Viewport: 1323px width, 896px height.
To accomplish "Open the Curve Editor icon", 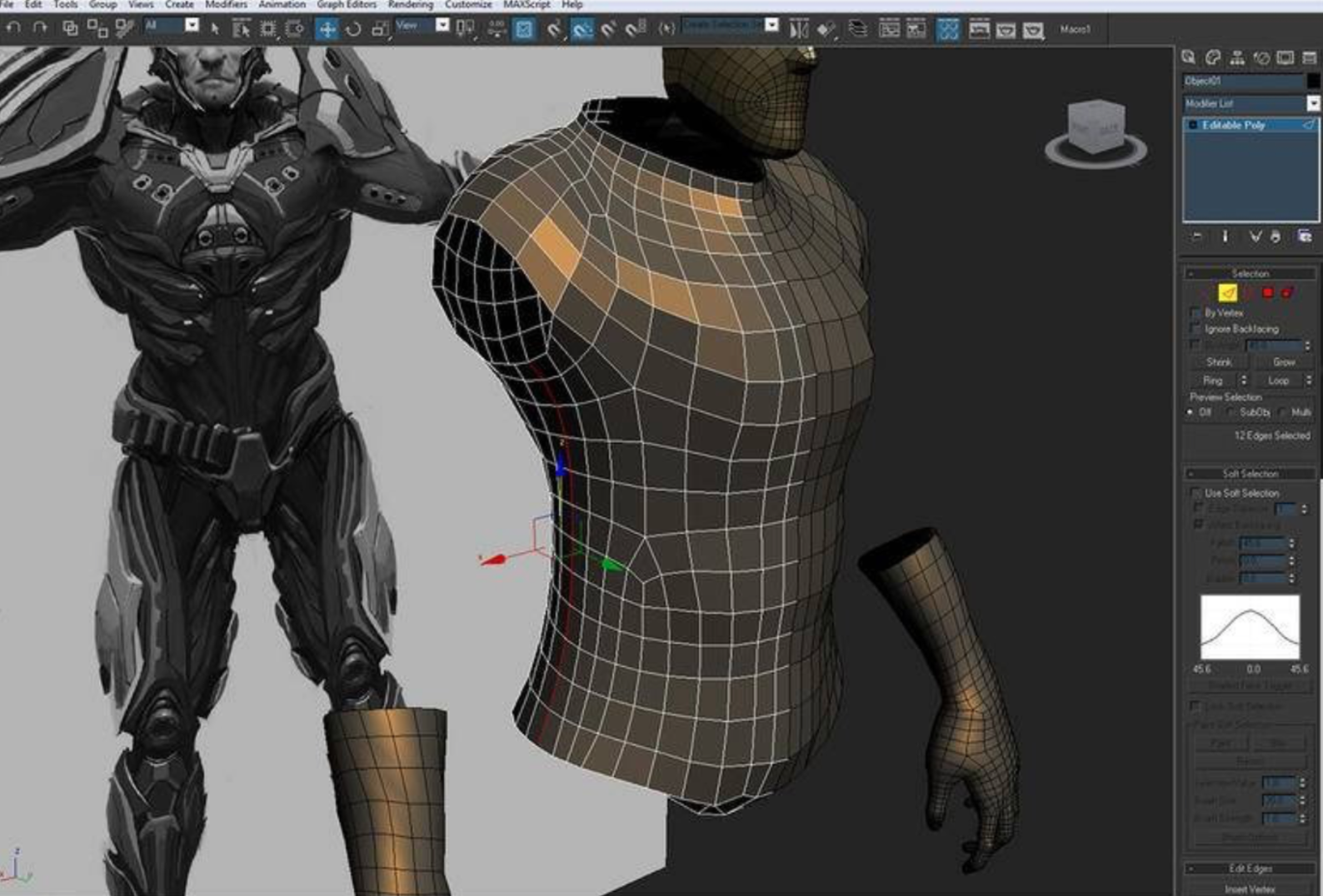I will tap(889, 29).
